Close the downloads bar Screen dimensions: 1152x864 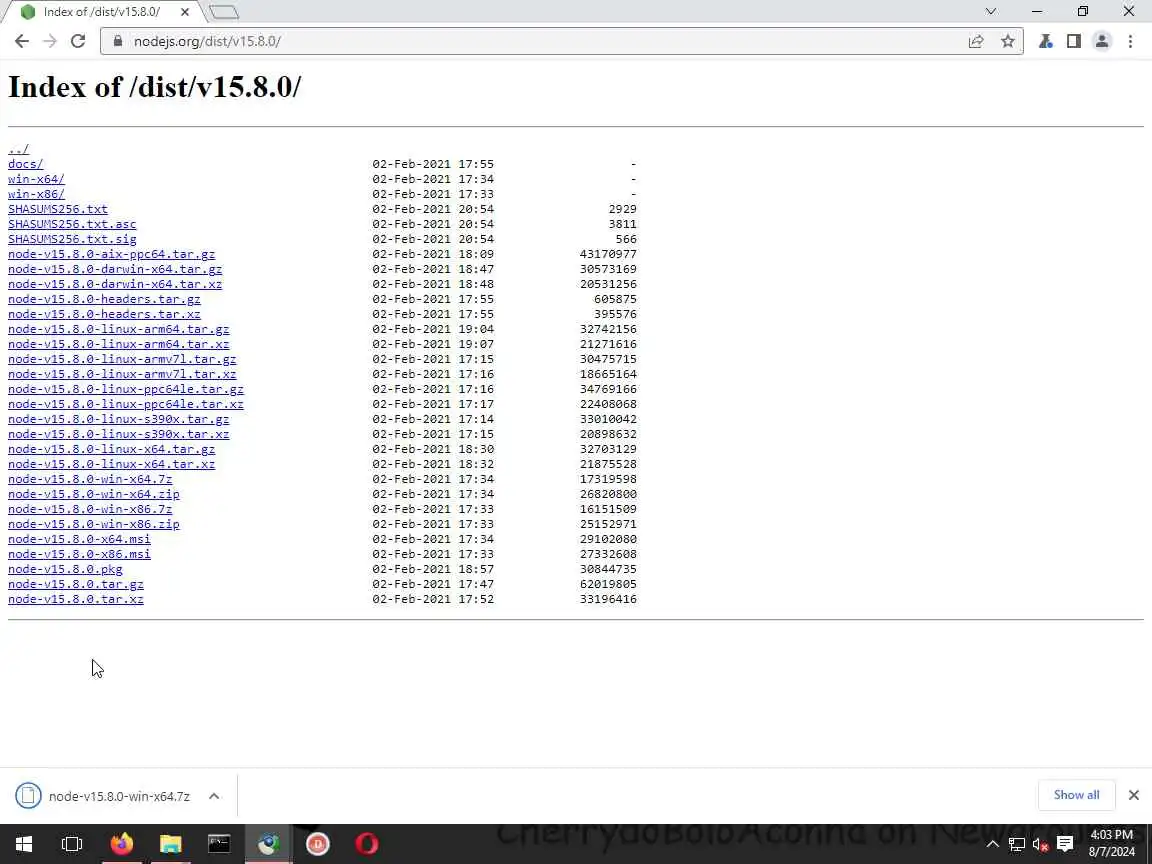tap(1134, 795)
